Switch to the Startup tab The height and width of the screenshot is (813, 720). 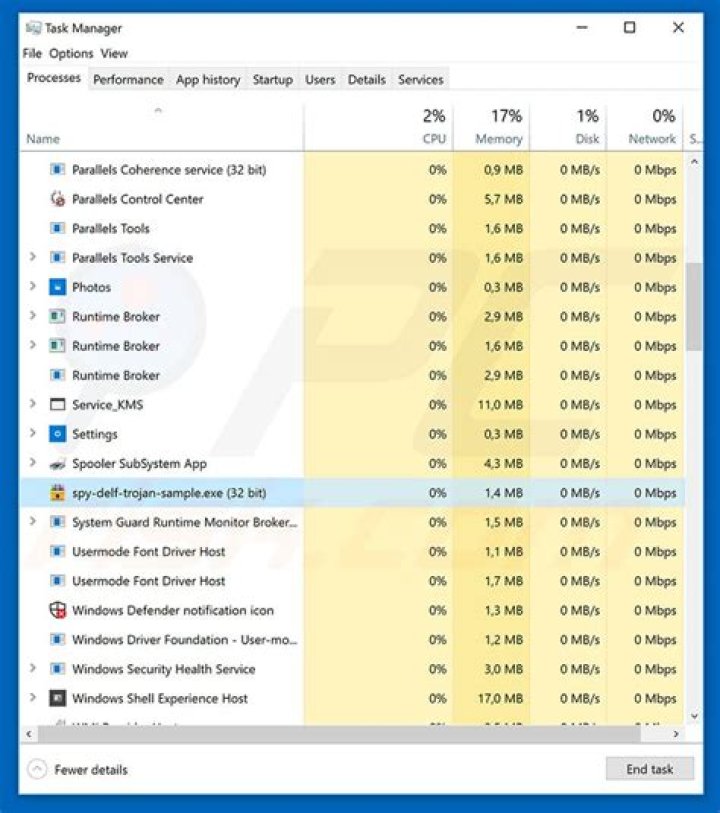[273, 79]
